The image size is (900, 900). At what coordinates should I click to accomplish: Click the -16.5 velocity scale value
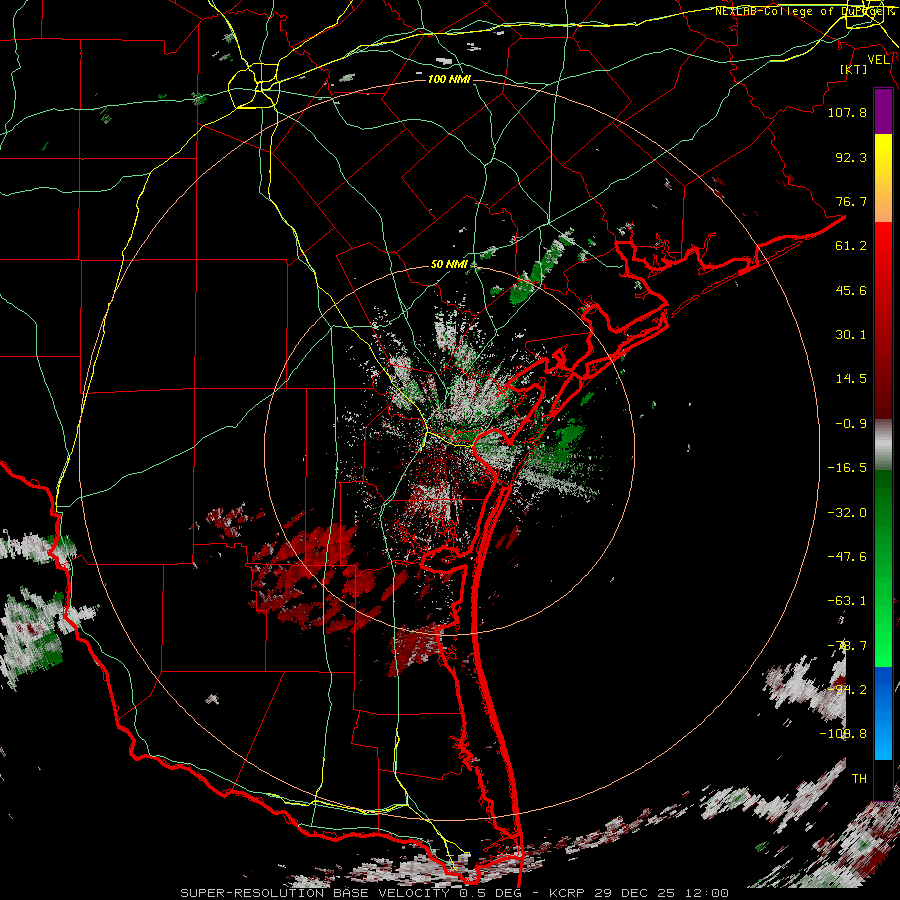pos(847,468)
